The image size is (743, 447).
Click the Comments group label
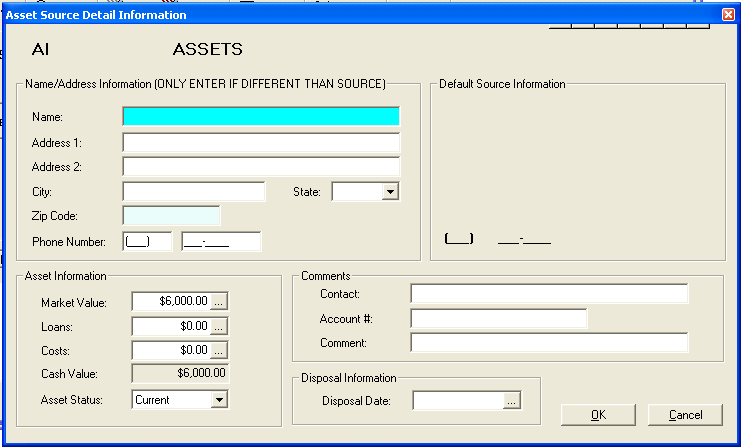pos(326,276)
